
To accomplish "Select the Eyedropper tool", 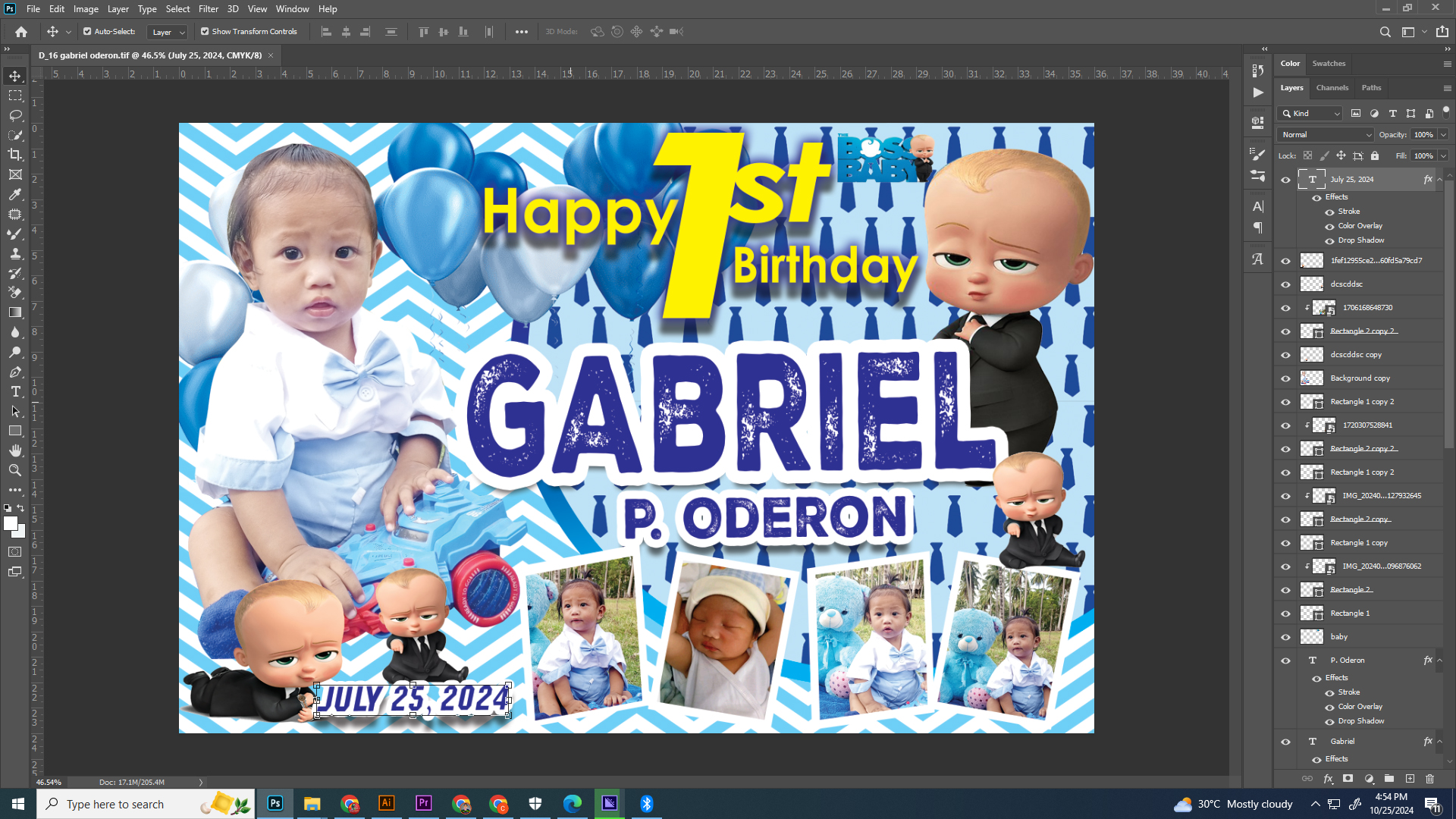I will (x=15, y=194).
